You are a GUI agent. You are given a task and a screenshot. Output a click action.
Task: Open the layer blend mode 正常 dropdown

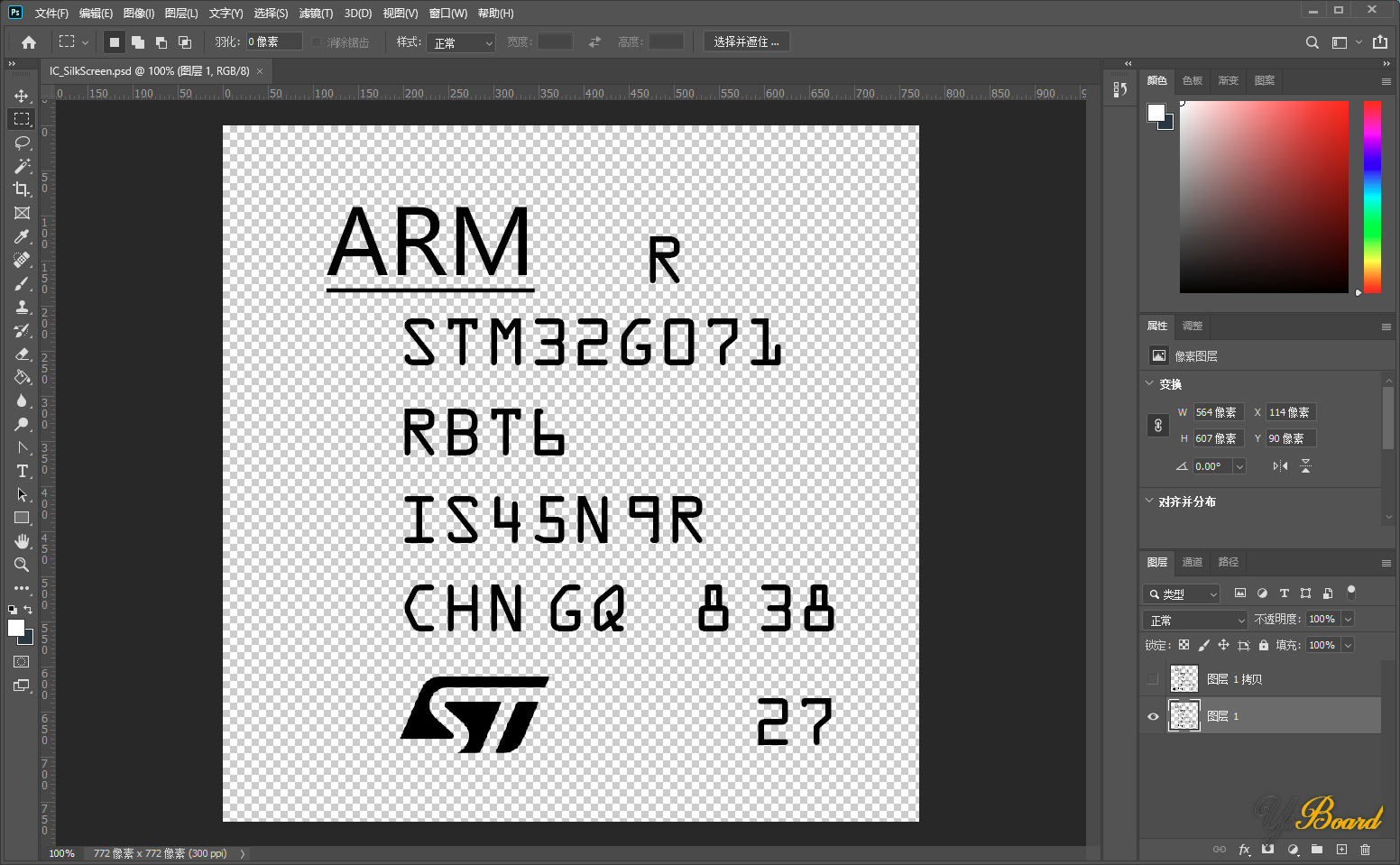[x=1195, y=620]
